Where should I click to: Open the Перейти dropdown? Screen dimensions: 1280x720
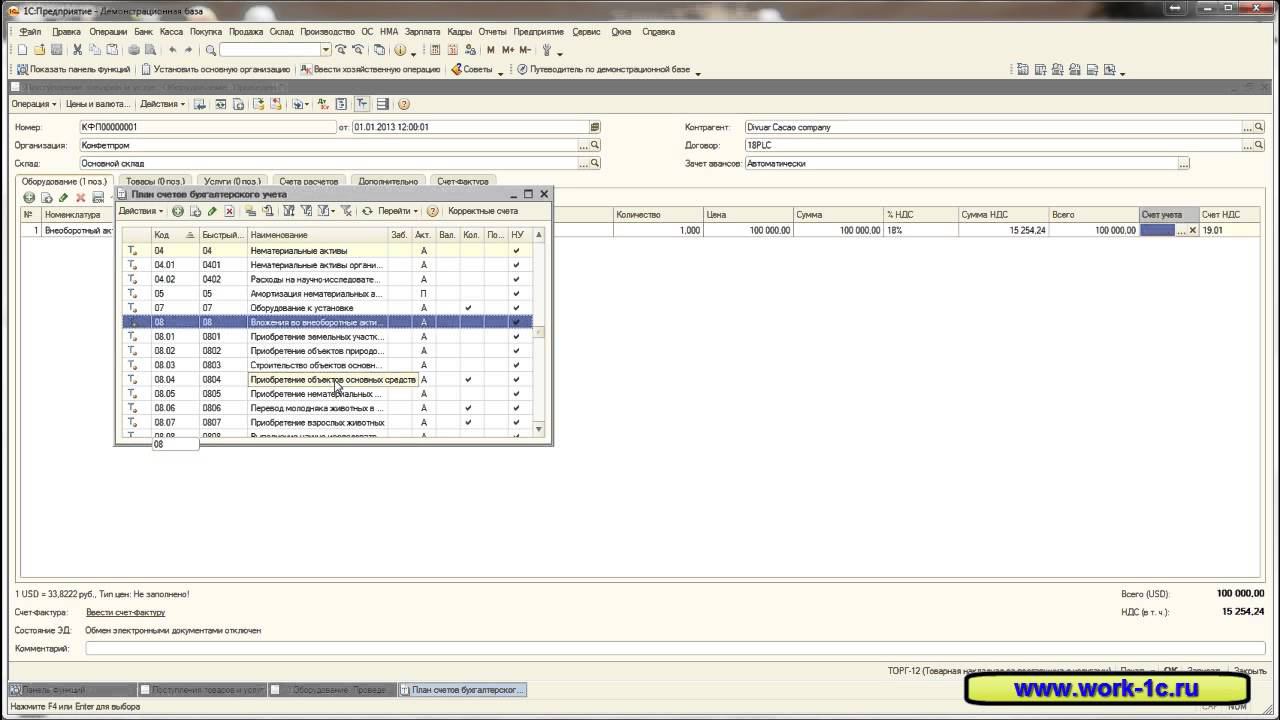398,211
